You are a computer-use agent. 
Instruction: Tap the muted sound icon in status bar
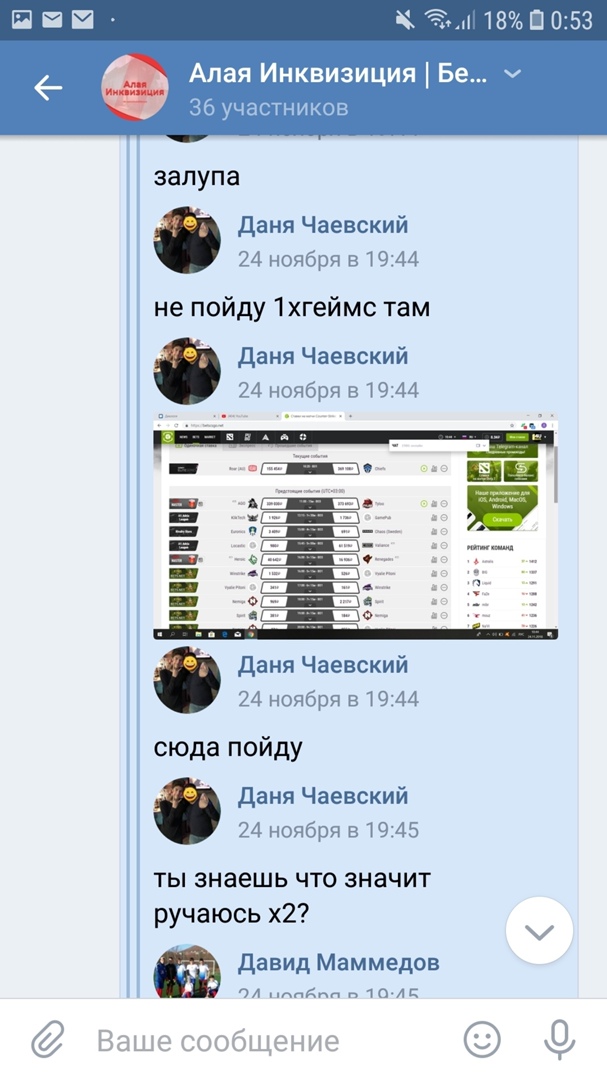click(x=405, y=21)
